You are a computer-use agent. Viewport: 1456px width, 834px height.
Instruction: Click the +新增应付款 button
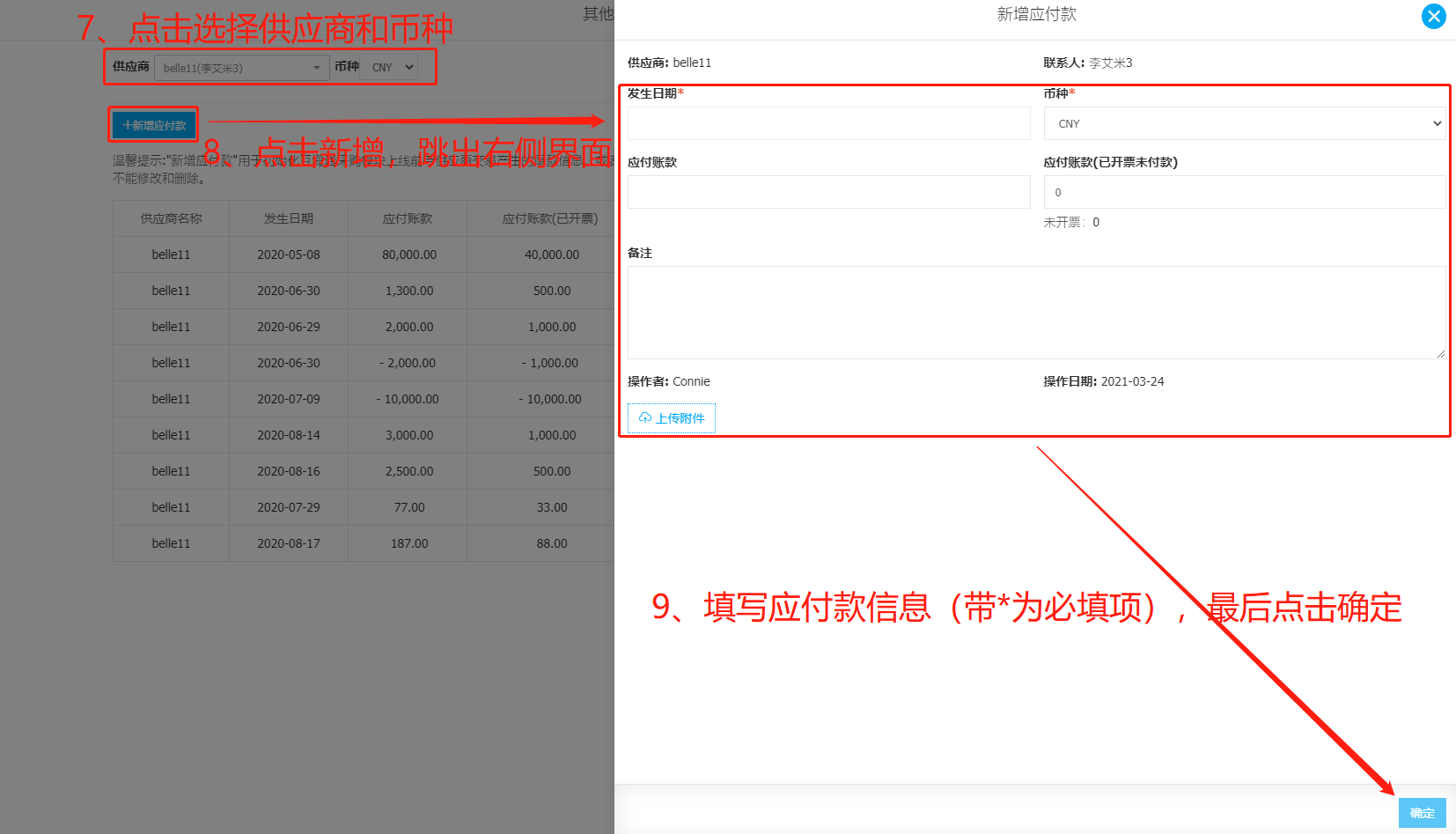point(154,125)
